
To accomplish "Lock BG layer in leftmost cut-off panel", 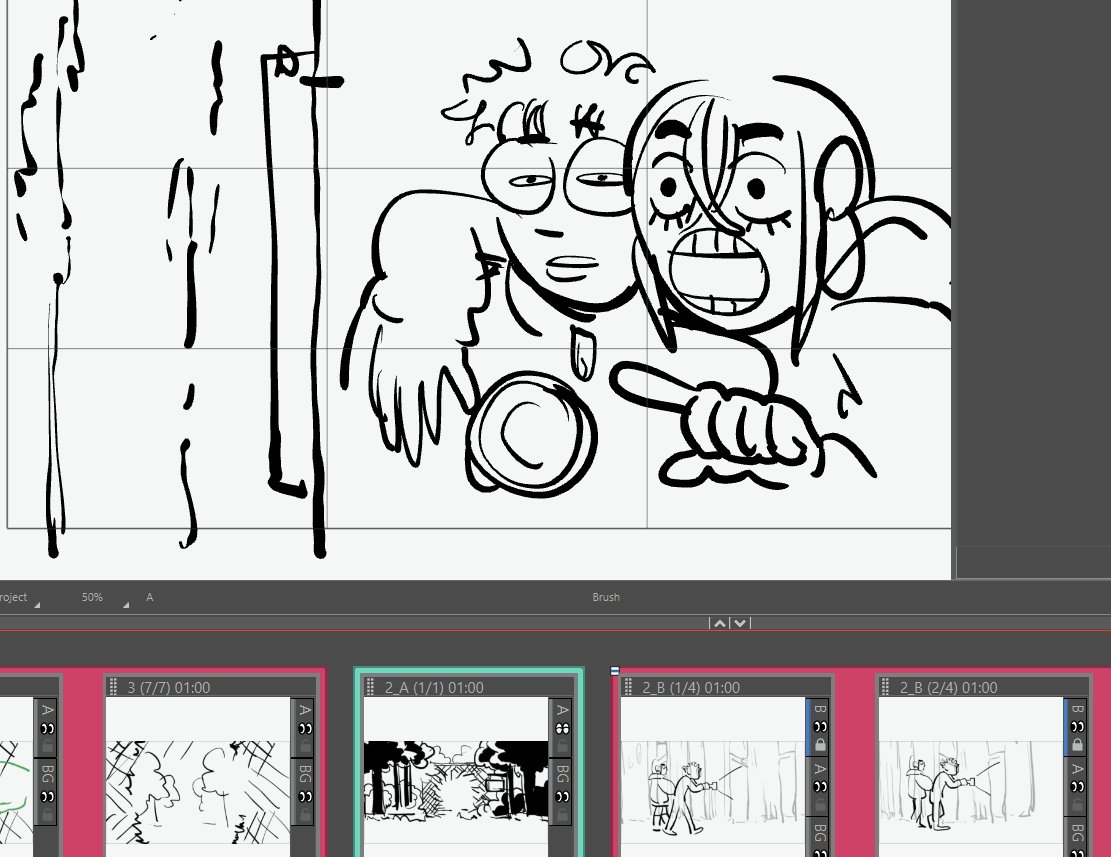I will coord(47,815).
